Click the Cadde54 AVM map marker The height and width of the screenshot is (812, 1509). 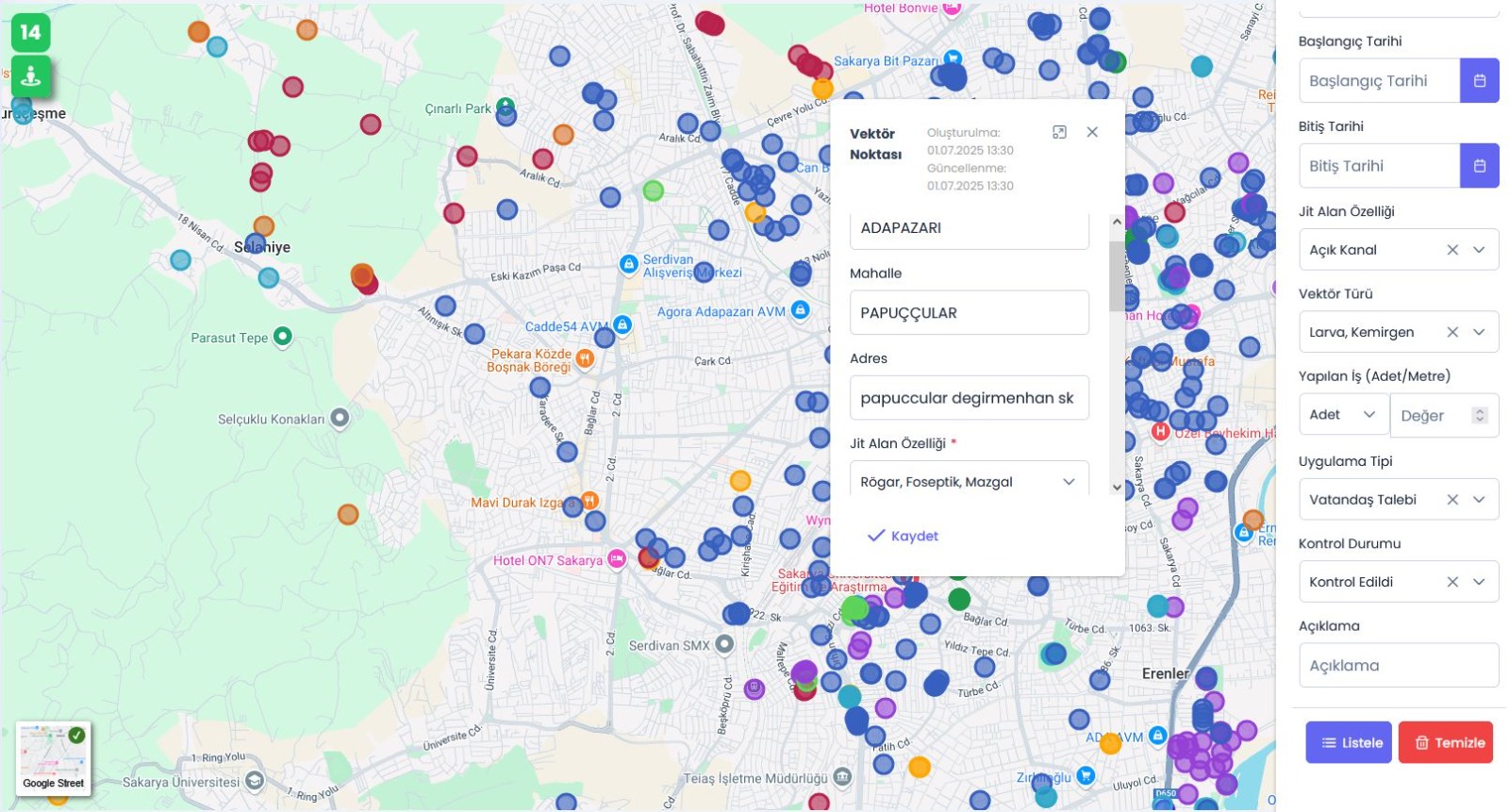[x=622, y=325]
